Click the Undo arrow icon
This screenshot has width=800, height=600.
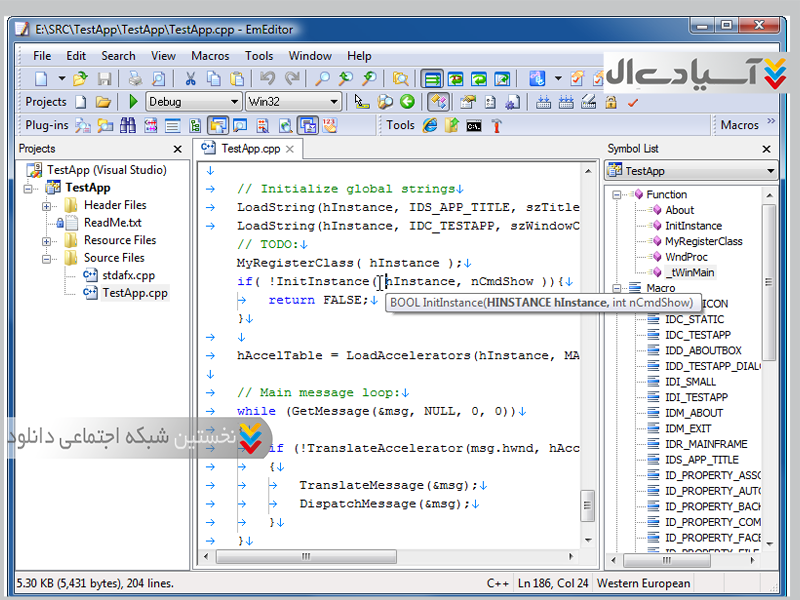267,78
